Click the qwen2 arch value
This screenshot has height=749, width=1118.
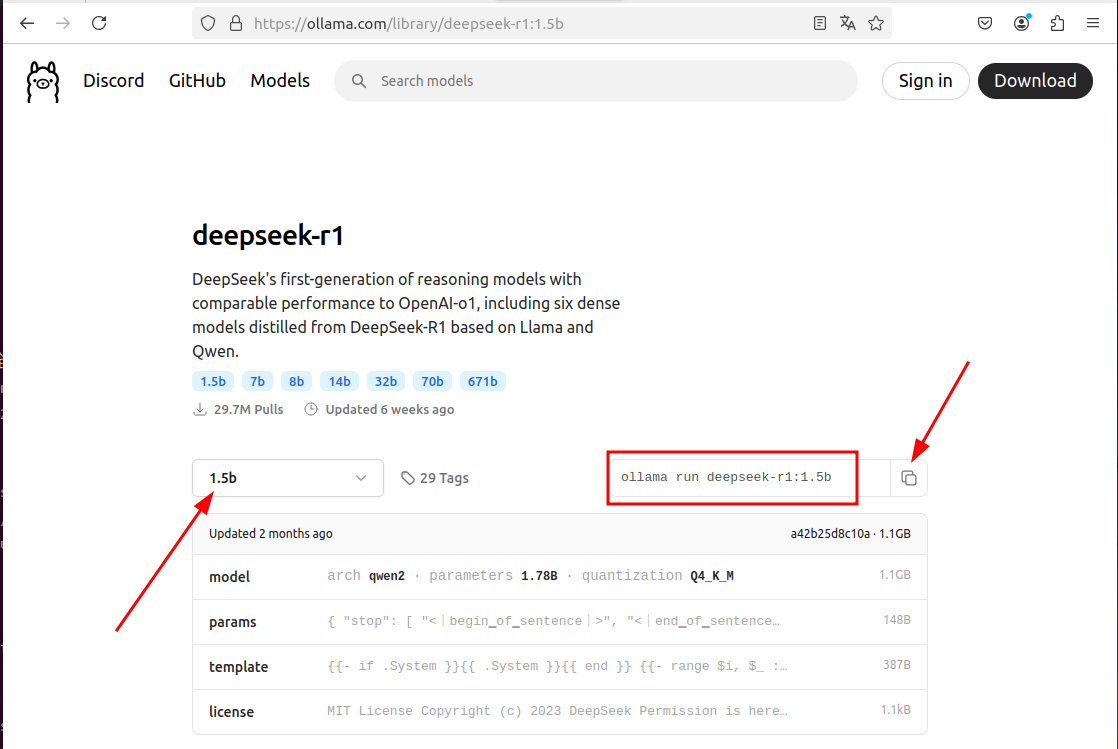(x=386, y=576)
